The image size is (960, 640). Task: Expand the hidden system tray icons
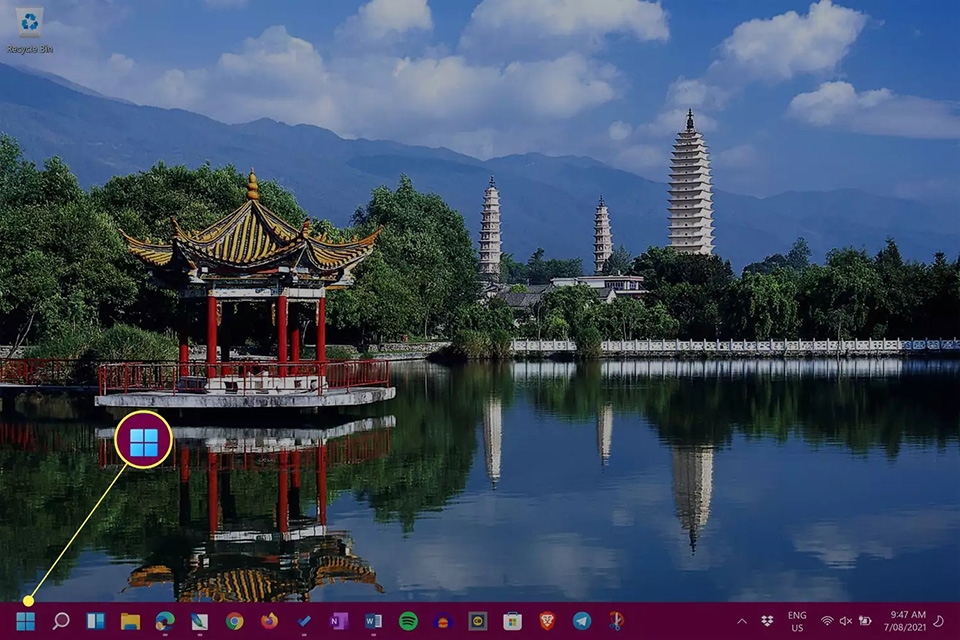coord(742,622)
